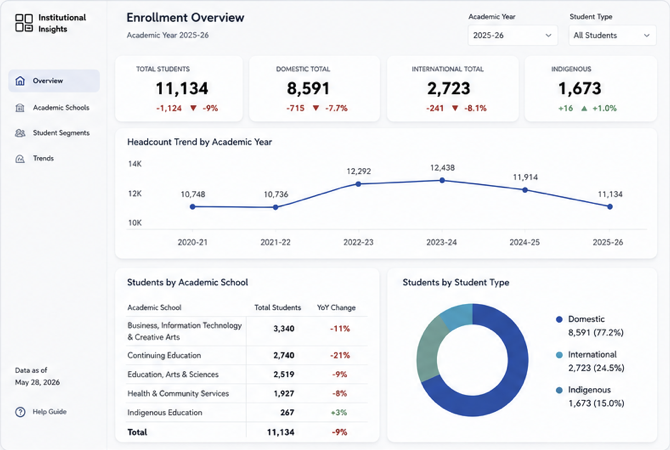
Task: Click the 2025-26 data point on trend line
Action: pyautogui.click(x=610, y=207)
